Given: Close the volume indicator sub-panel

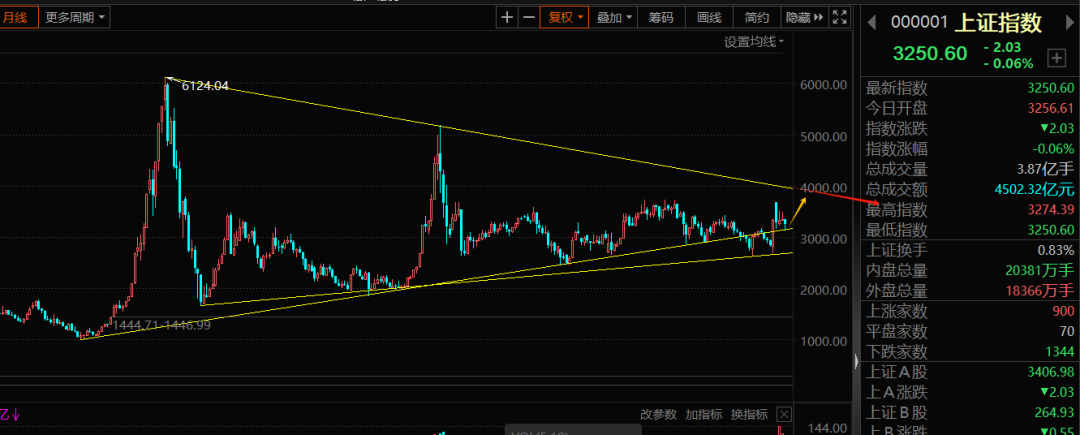Looking at the screenshot, I should [x=784, y=414].
